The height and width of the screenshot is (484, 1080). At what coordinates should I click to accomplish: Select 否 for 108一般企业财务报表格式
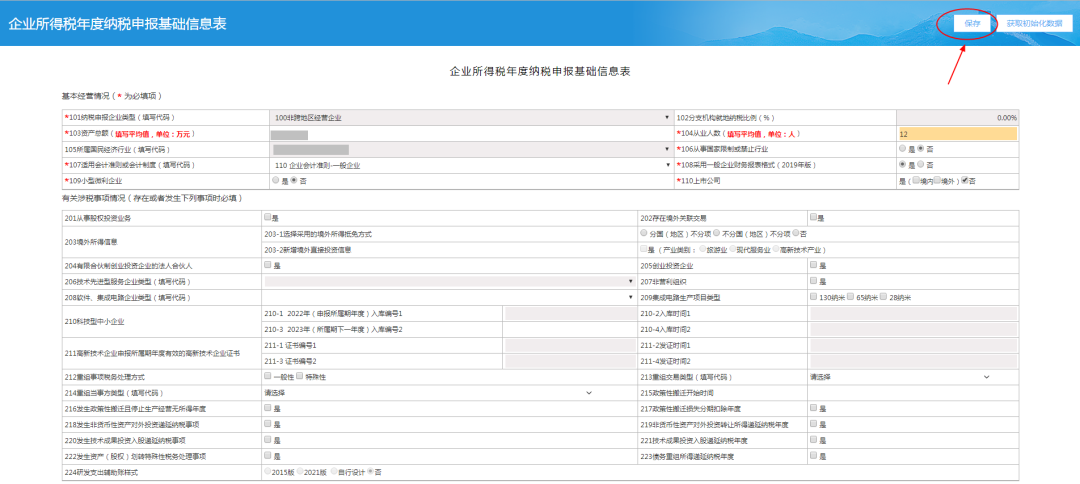[919, 165]
